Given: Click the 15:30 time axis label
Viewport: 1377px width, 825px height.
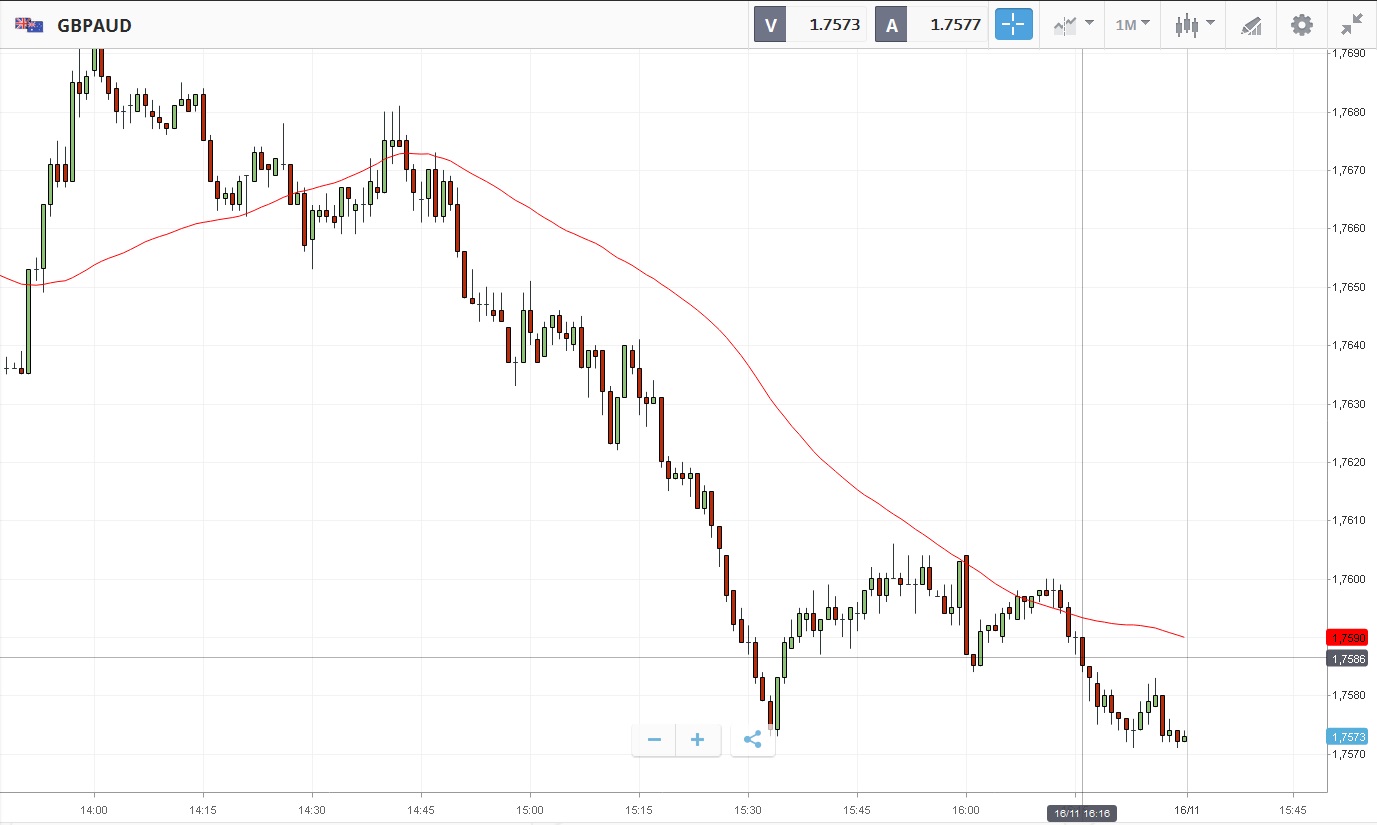Looking at the screenshot, I should click(x=748, y=809).
